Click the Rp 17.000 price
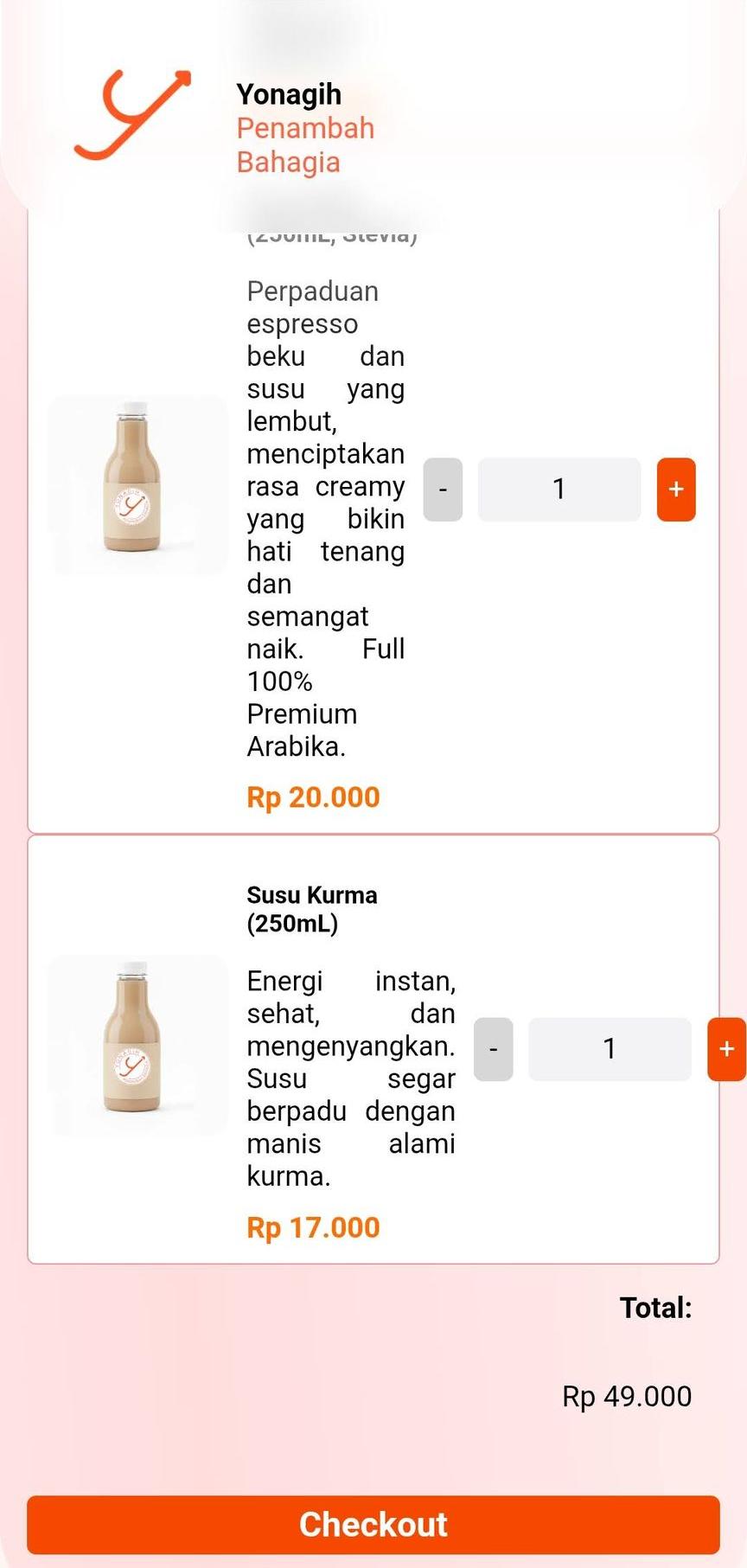Screen dimensions: 747x1568 coord(313,1228)
